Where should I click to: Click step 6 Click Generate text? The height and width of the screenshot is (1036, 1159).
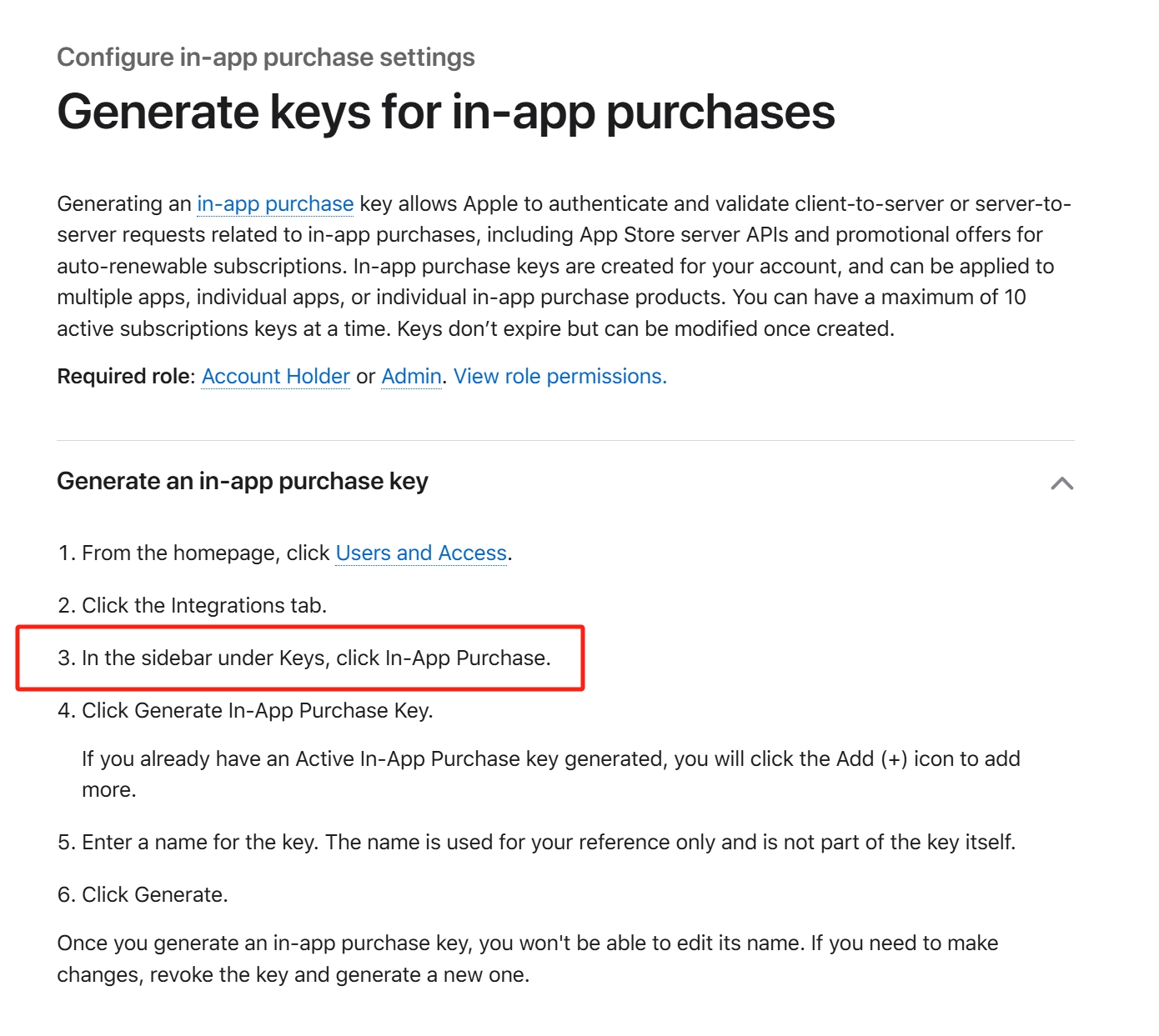143,895
